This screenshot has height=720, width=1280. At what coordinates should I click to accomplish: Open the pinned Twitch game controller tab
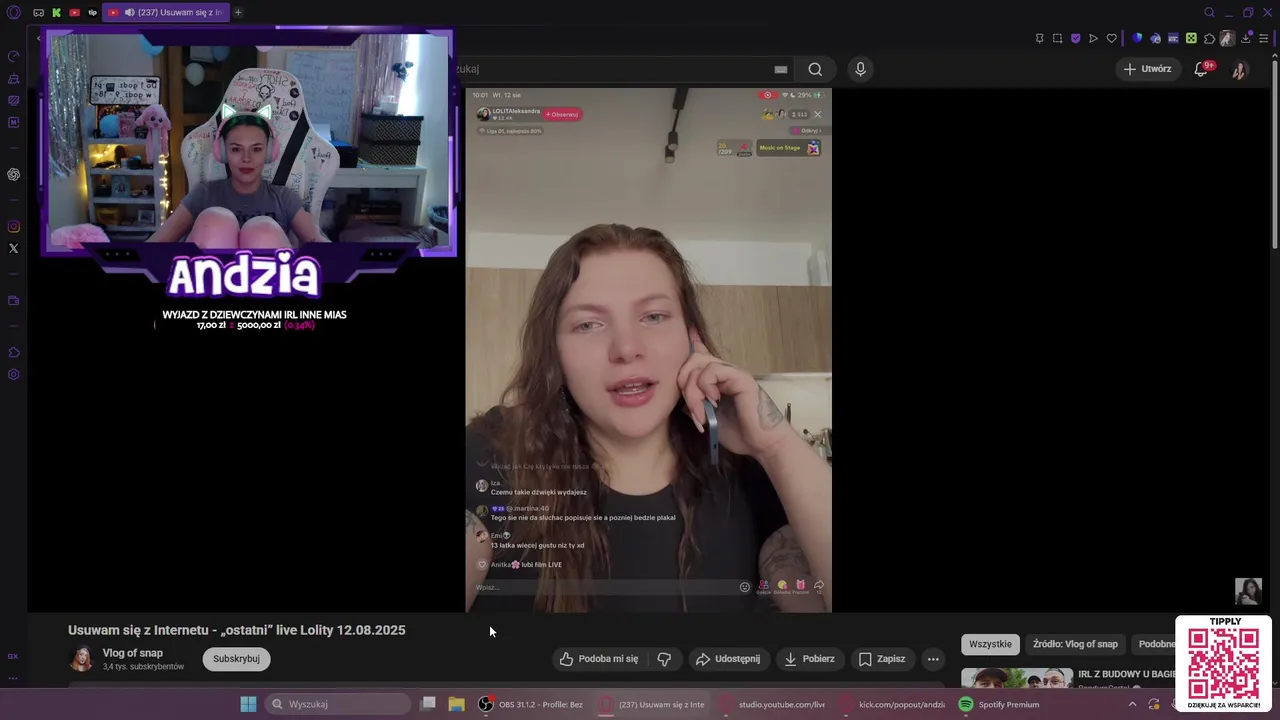tap(38, 13)
